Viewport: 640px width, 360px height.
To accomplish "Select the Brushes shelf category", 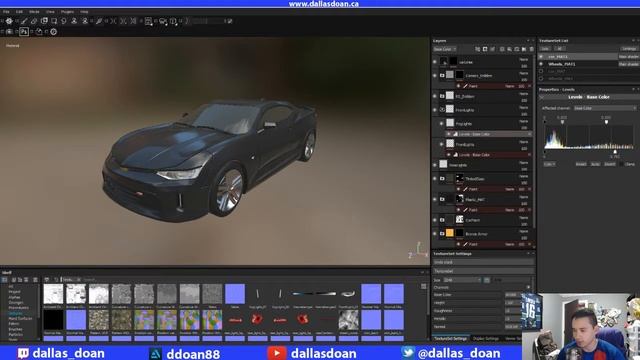I will coord(15,329).
